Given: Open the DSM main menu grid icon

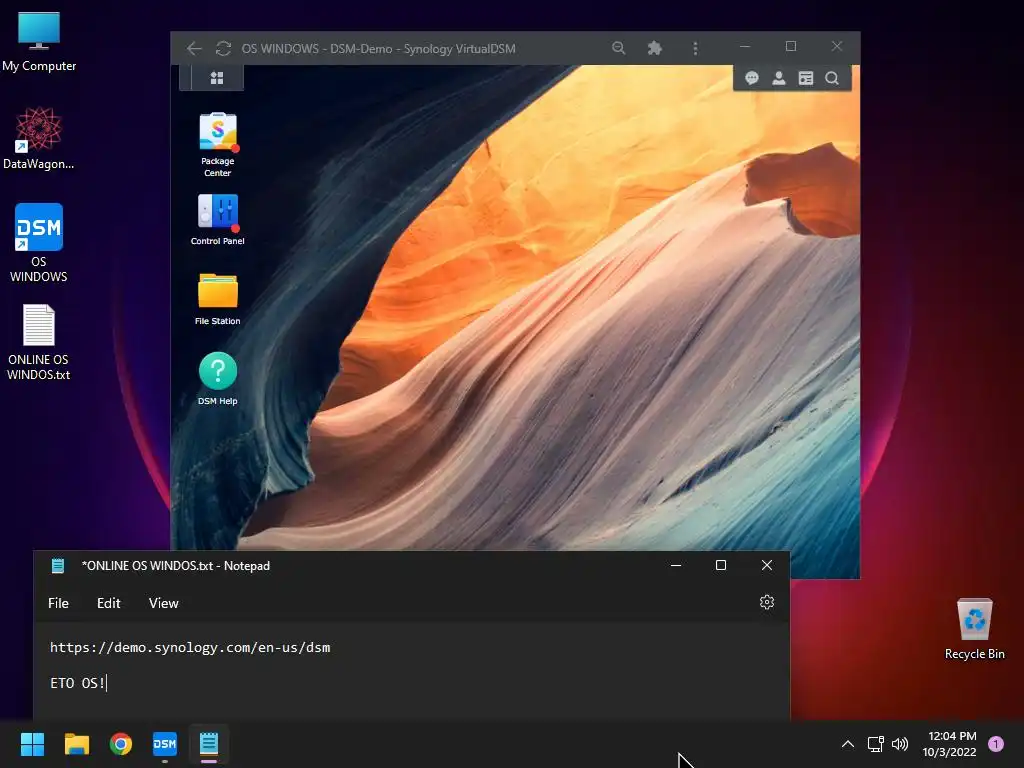Looking at the screenshot, I should [217, 78].
